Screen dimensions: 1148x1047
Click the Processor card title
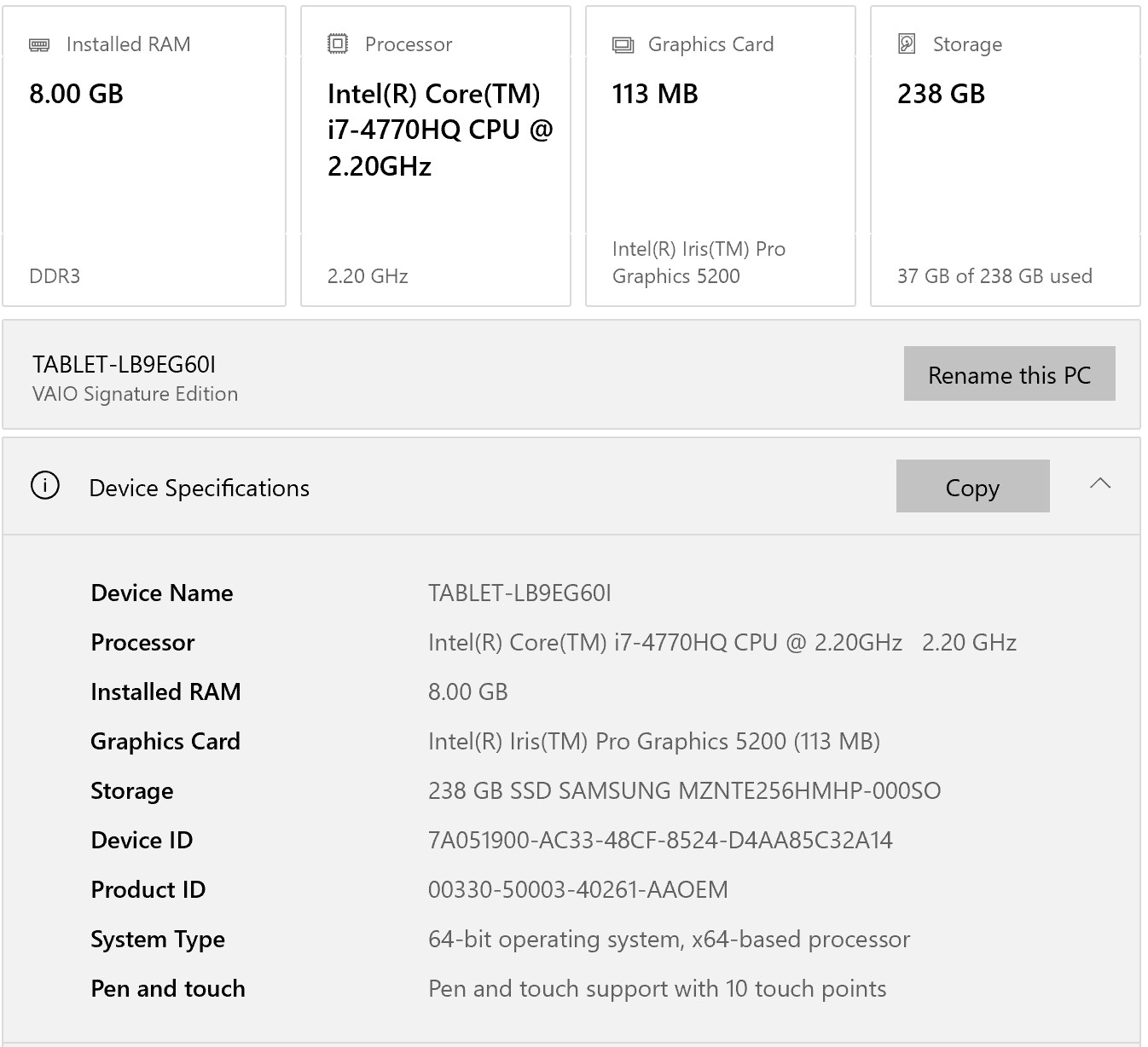coord(409,44)
